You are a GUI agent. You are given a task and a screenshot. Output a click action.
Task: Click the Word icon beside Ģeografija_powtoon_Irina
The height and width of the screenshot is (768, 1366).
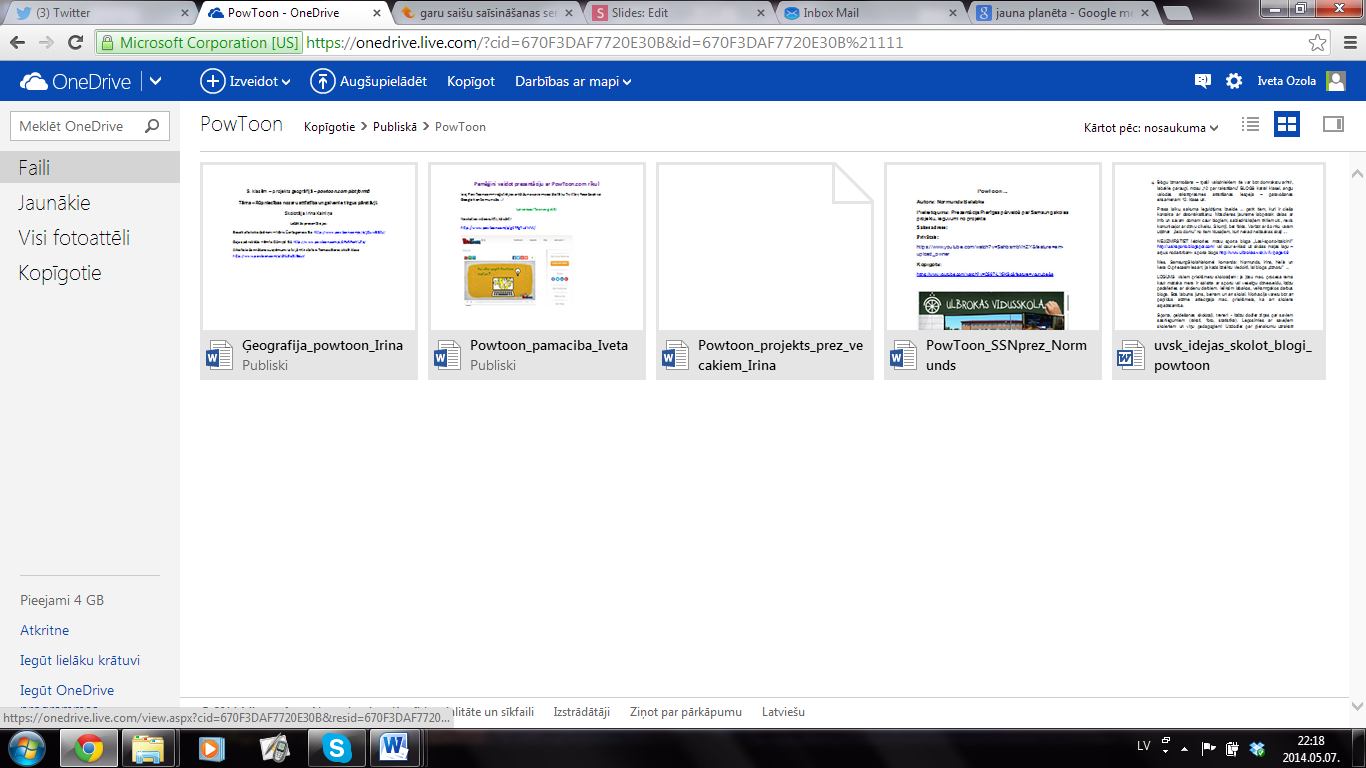[218, 355]
